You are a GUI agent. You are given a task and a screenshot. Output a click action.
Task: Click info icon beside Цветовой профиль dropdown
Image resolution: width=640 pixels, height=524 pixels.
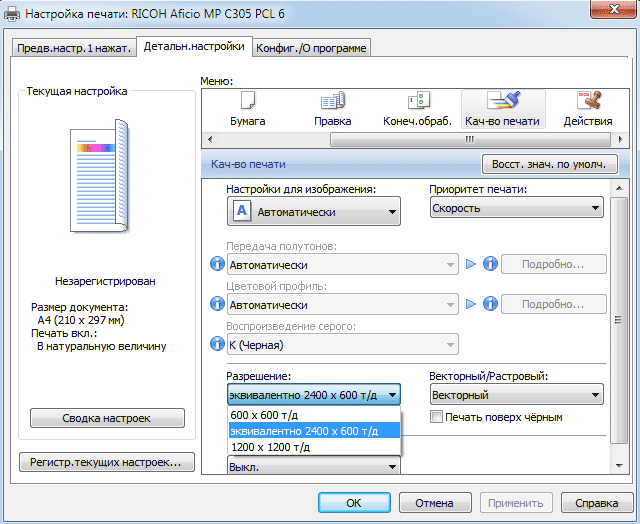[217, 304]
